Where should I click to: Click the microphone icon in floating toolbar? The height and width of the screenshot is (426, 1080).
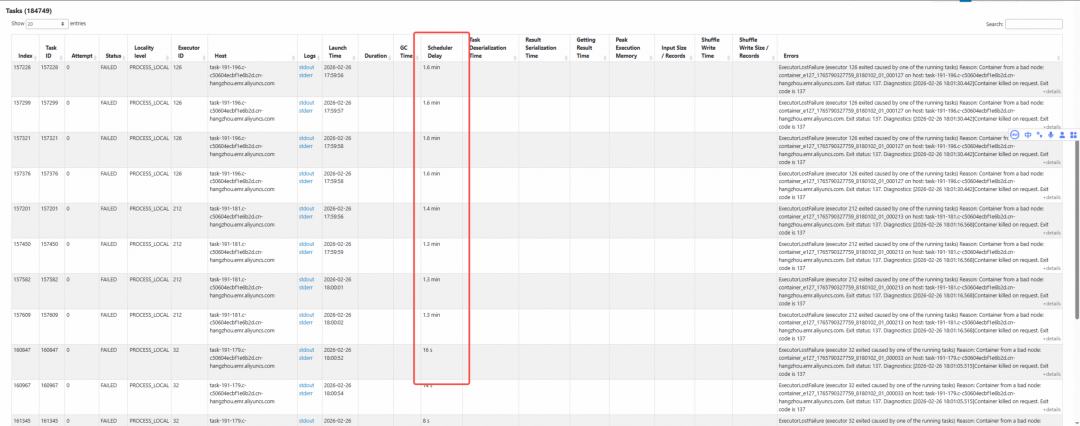point(1049,134)
